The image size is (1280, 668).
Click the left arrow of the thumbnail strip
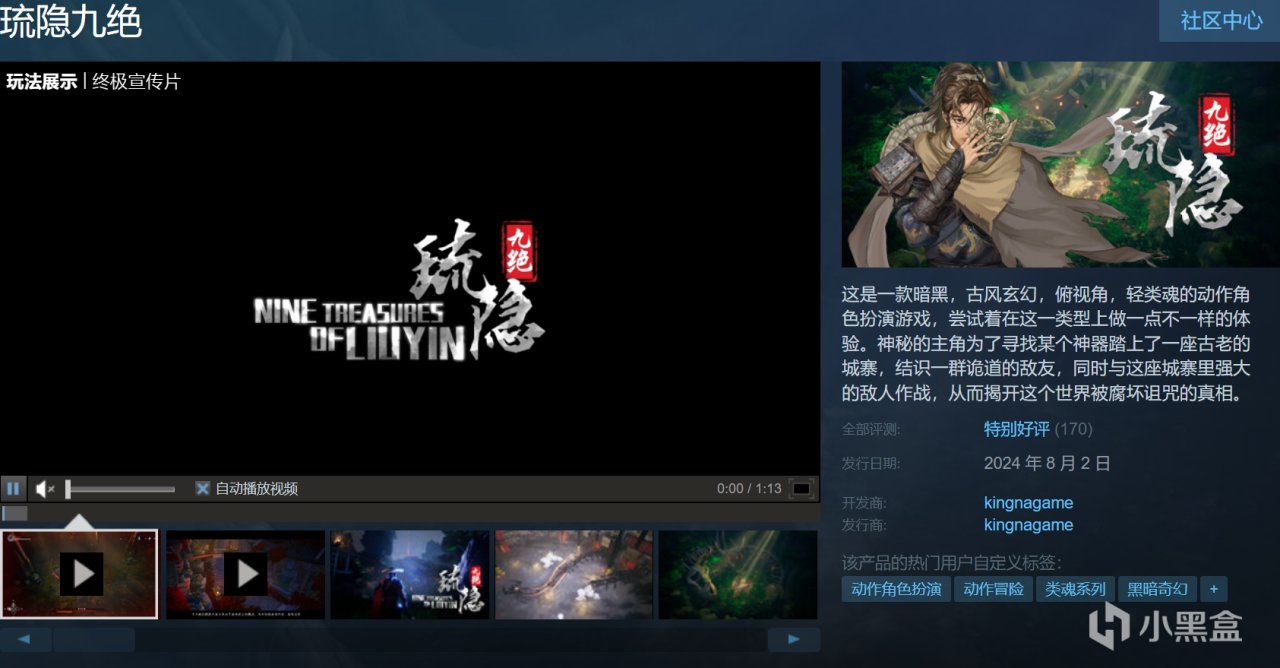26,639
